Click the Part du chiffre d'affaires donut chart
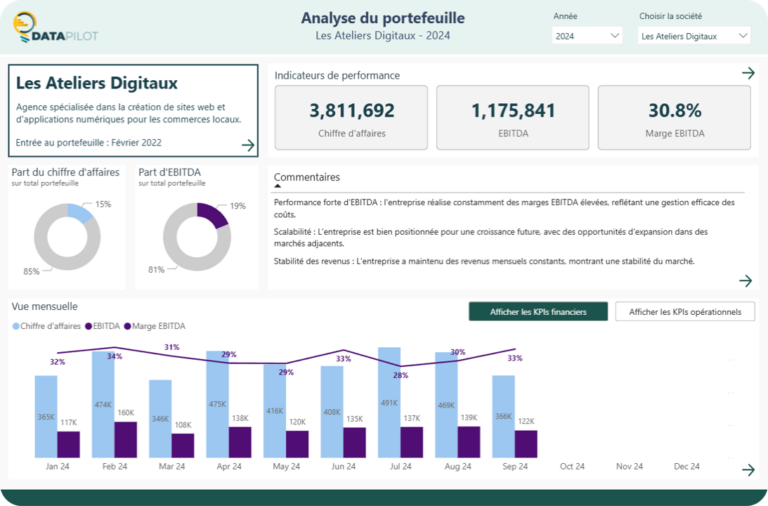Viewport: 768px width, 506px height. [x=67, y=236]
